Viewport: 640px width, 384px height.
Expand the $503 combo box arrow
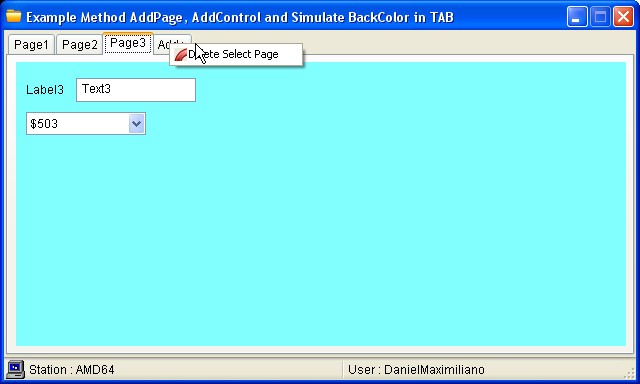[x=136, y=124]
